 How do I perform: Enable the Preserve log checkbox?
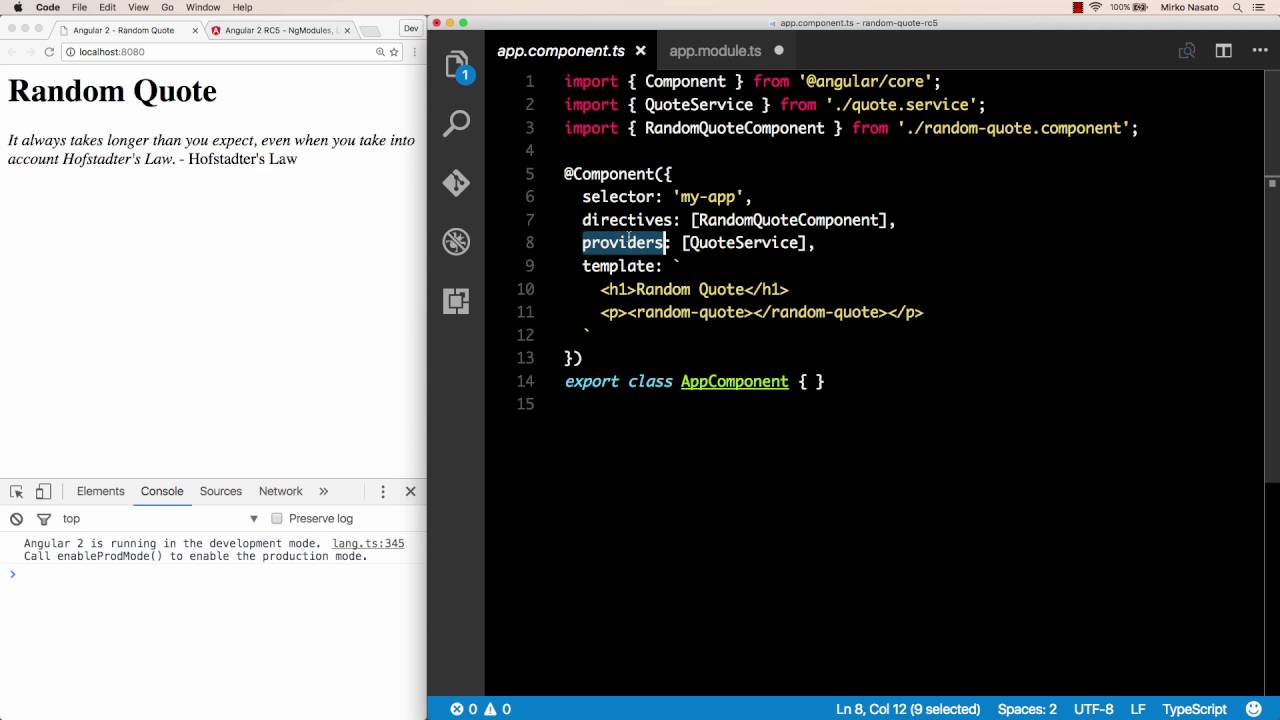[277, 519]
